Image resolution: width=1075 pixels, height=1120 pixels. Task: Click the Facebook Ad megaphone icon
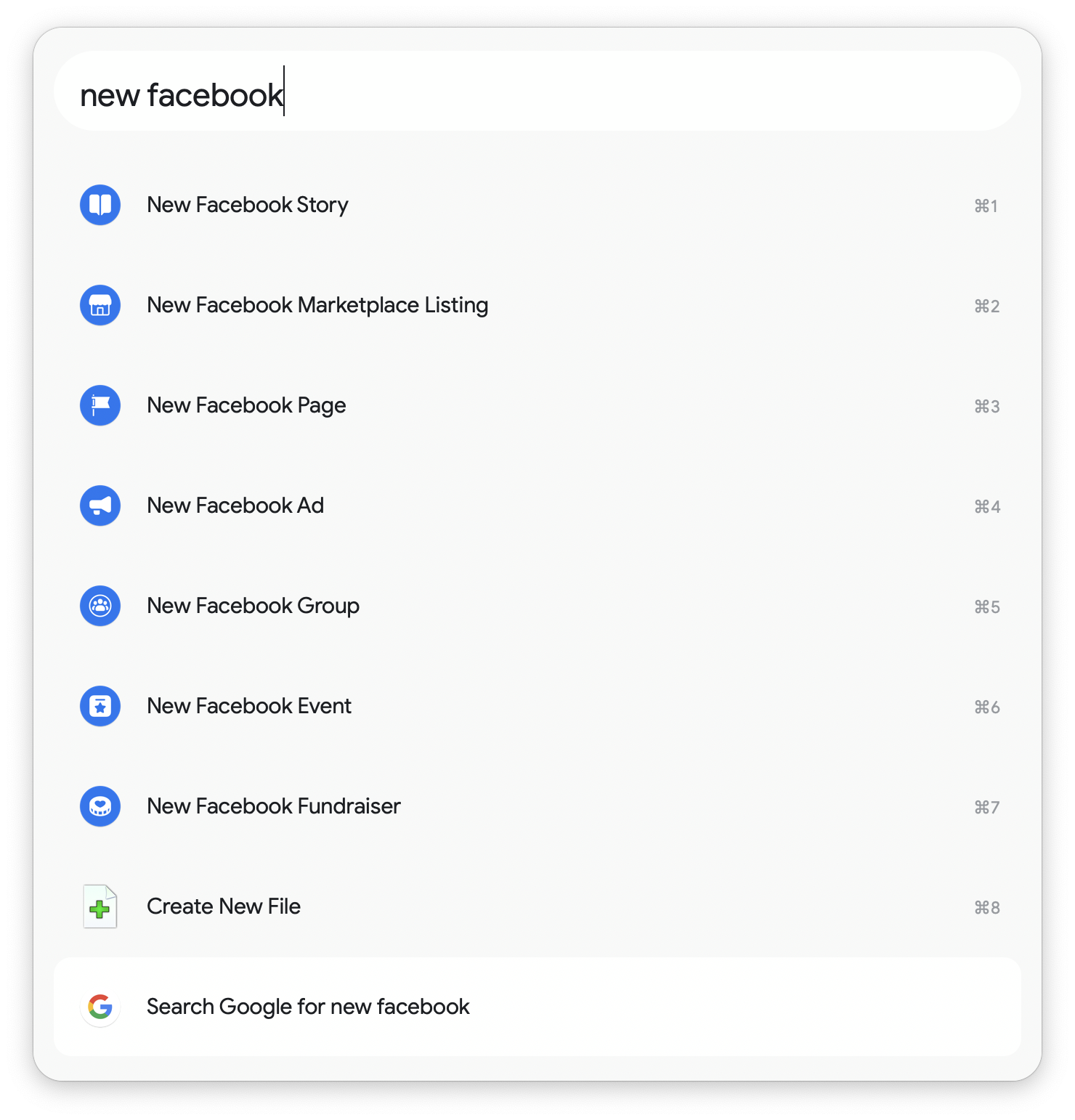click(100, 506)
